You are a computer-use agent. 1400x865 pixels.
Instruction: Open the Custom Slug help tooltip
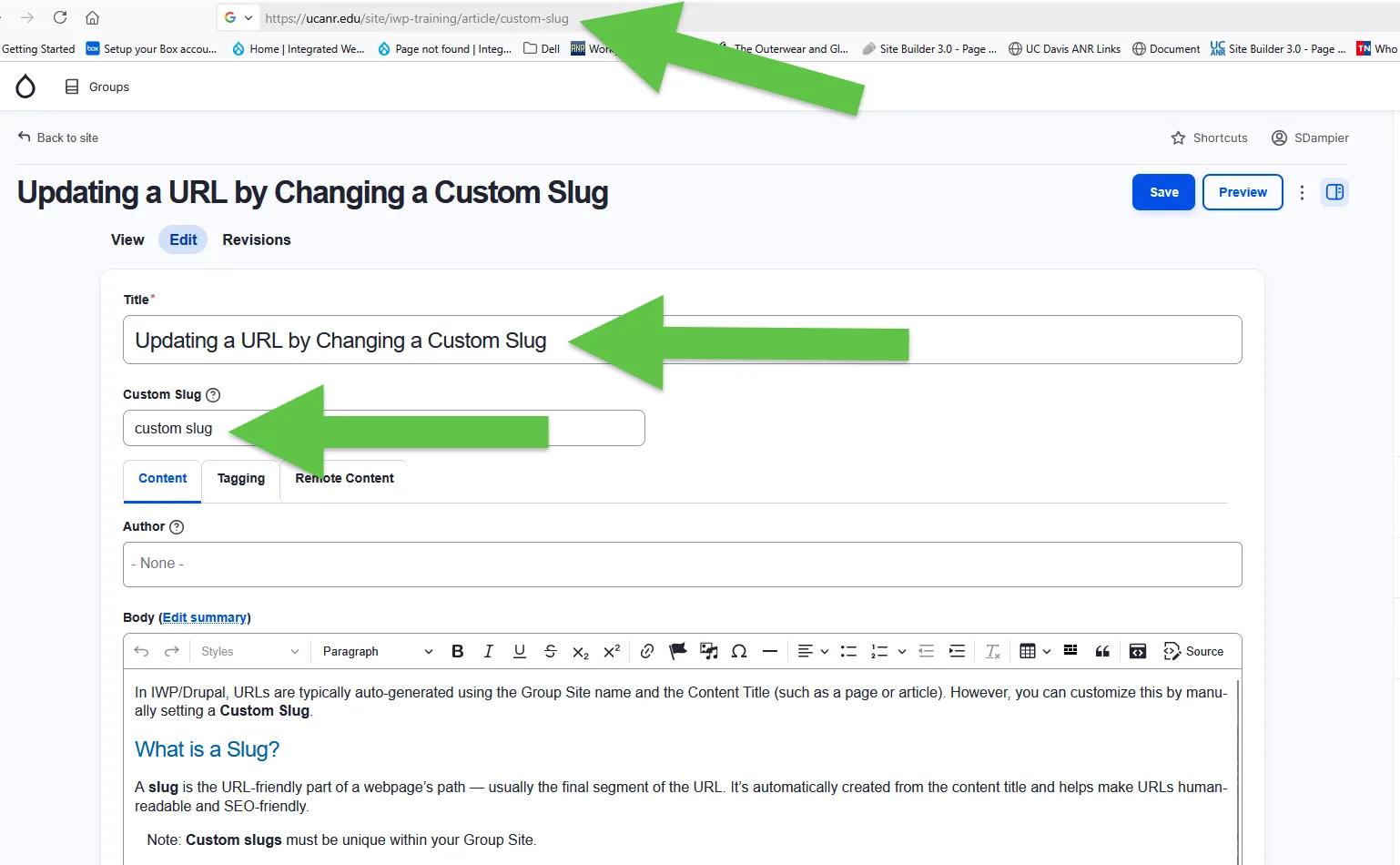coord(213,394)
